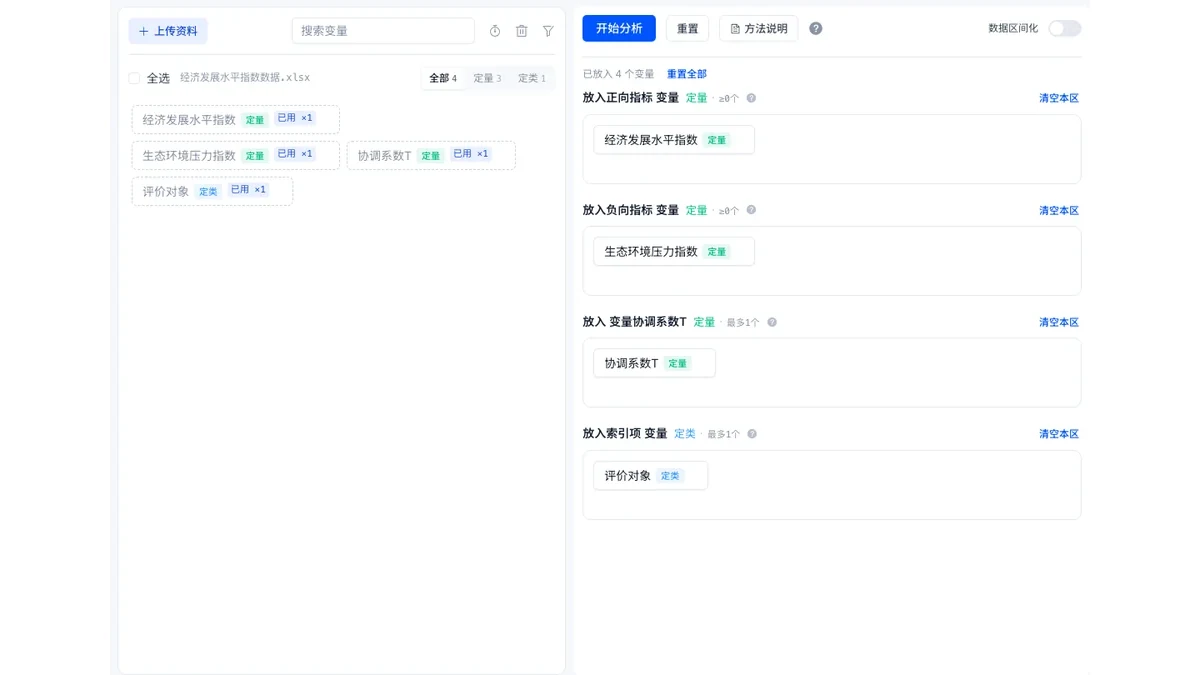
Task: Click the 上传资料 button
Action: click(168, 31)
